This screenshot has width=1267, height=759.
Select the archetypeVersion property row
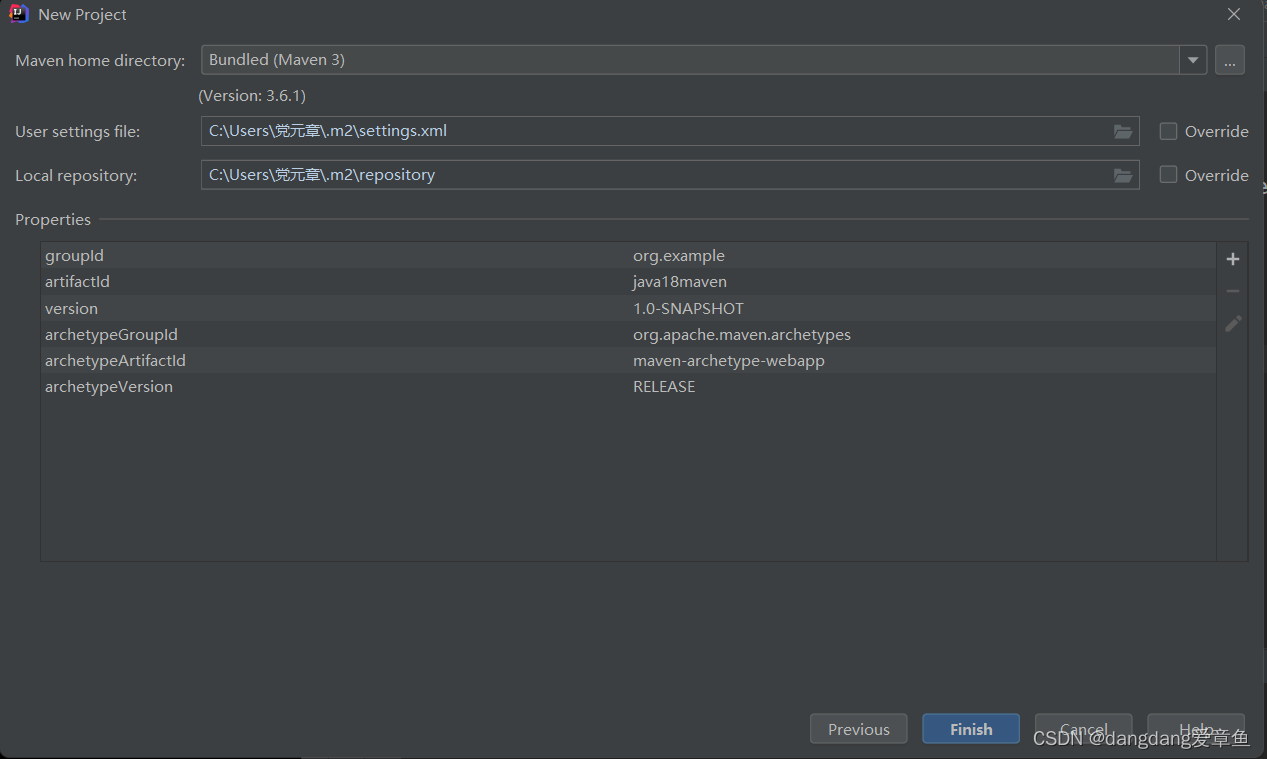[628, 386]
